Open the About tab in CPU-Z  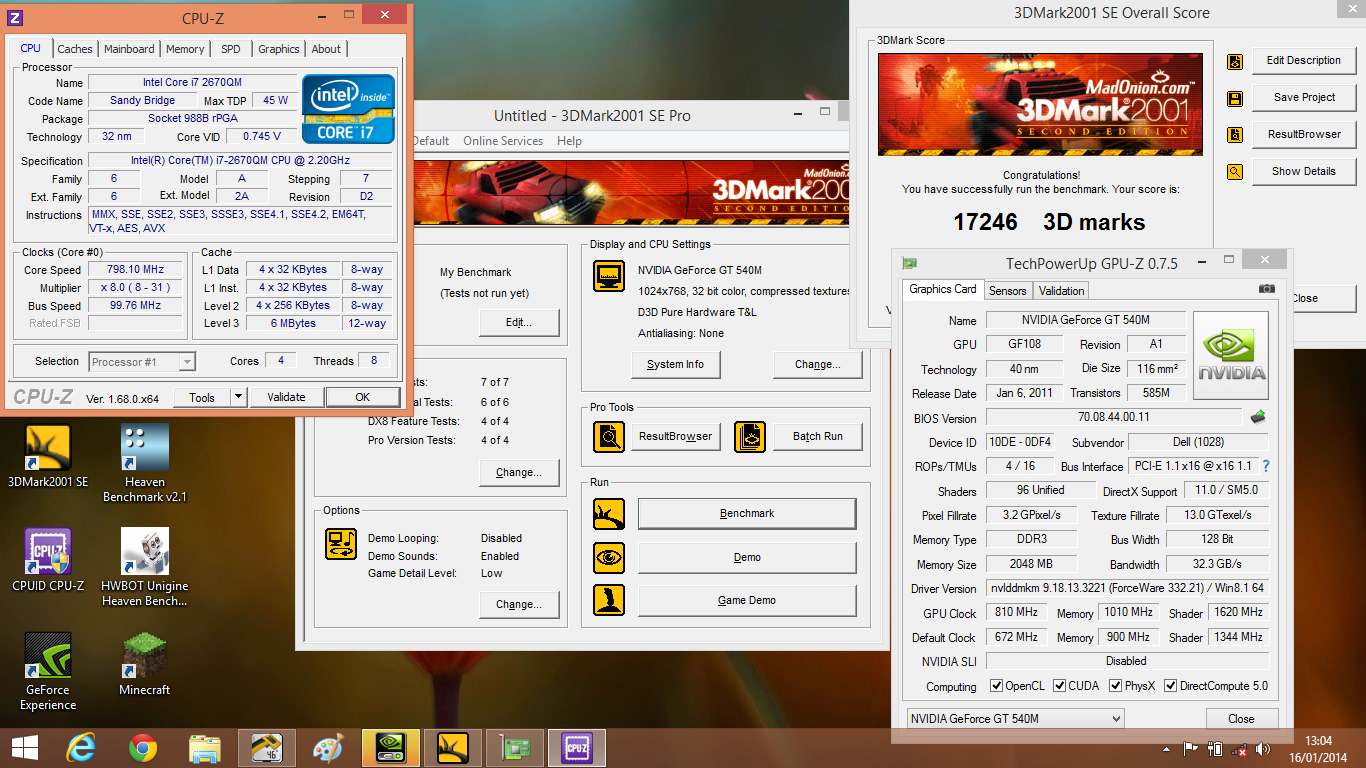click(x=326, y=49)
